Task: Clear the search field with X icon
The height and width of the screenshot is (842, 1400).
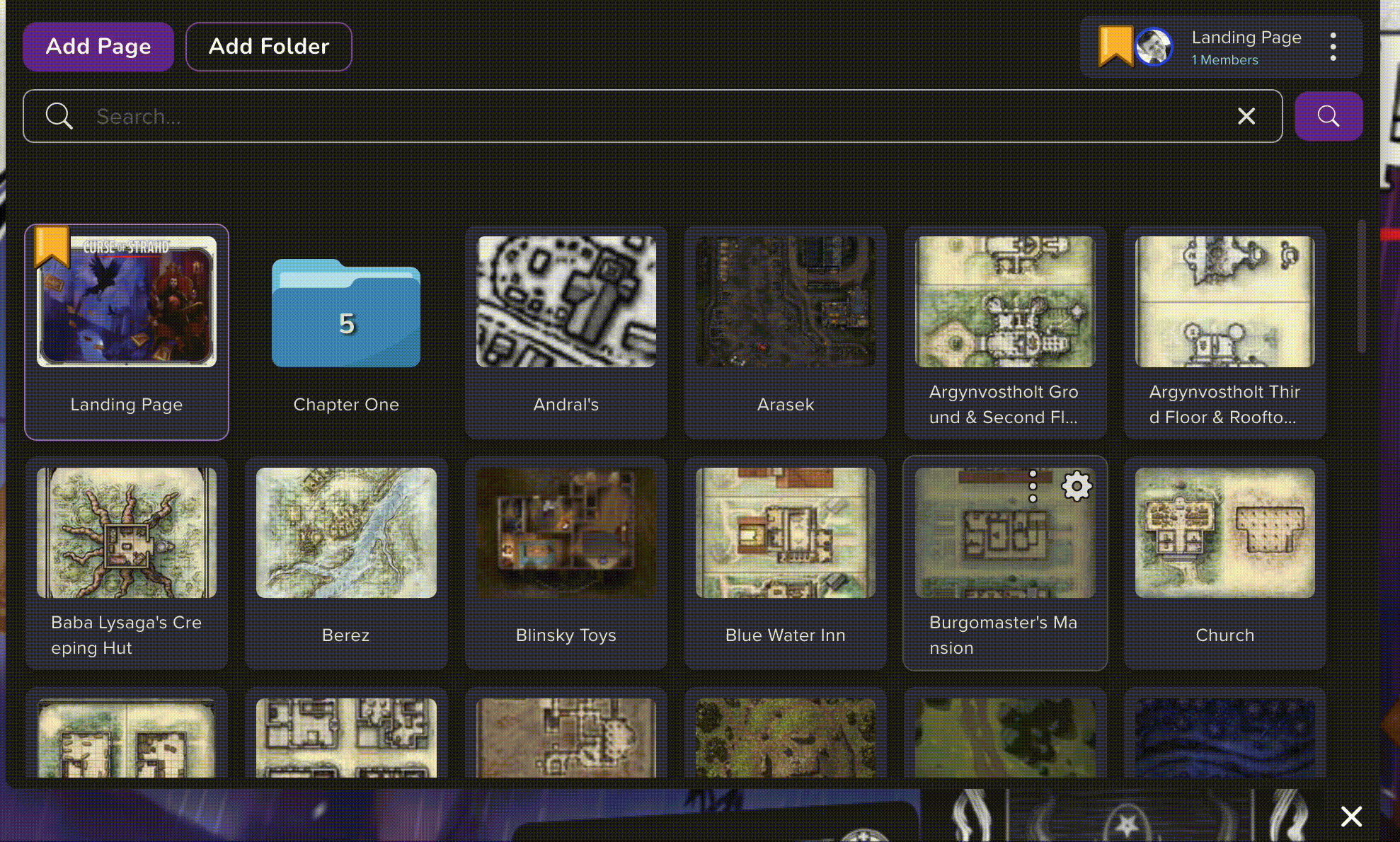Action: (x=1246, y=116)
